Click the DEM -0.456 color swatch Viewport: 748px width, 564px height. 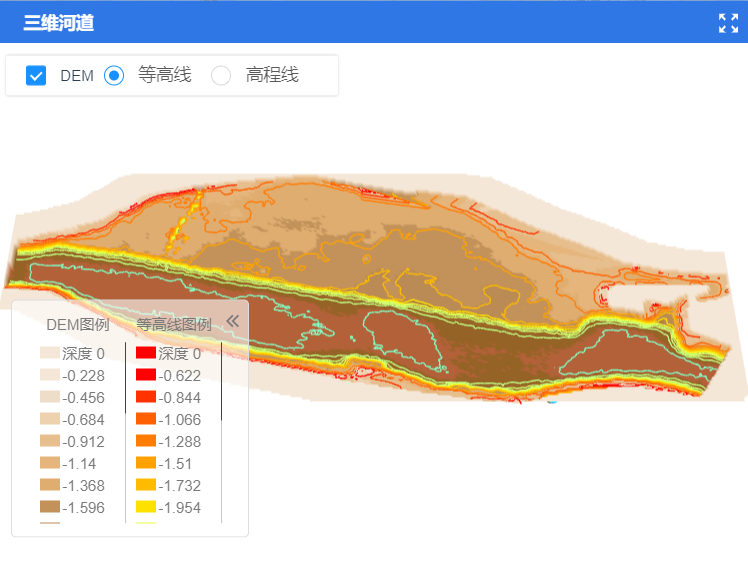pyautogui.click(x=50, y=397)
